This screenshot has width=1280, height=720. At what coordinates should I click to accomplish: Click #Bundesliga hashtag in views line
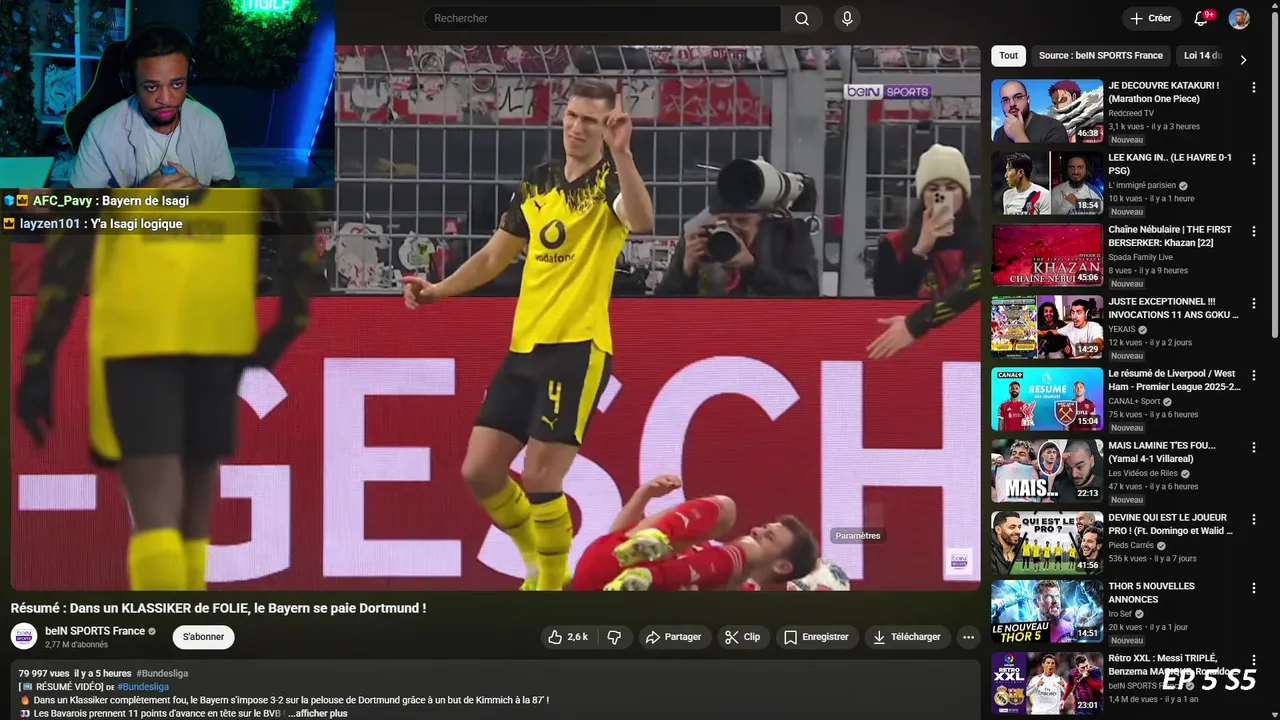[x=162, y=673]
